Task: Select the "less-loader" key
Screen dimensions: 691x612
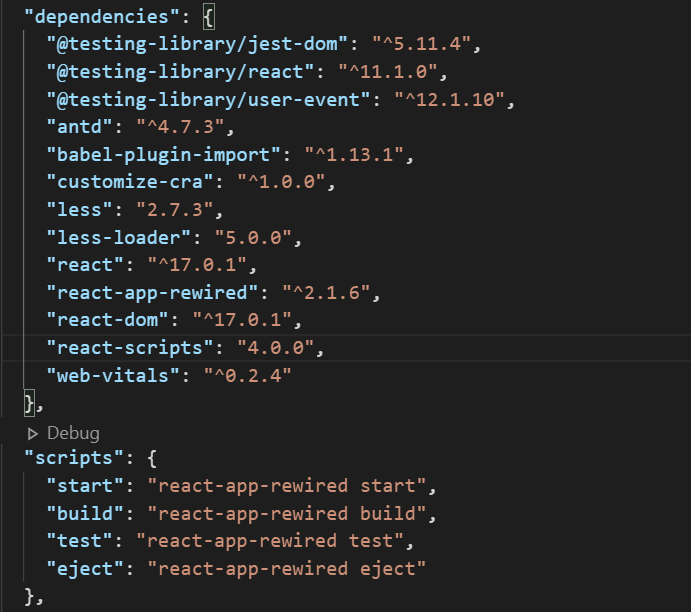Action: (118, 238)
